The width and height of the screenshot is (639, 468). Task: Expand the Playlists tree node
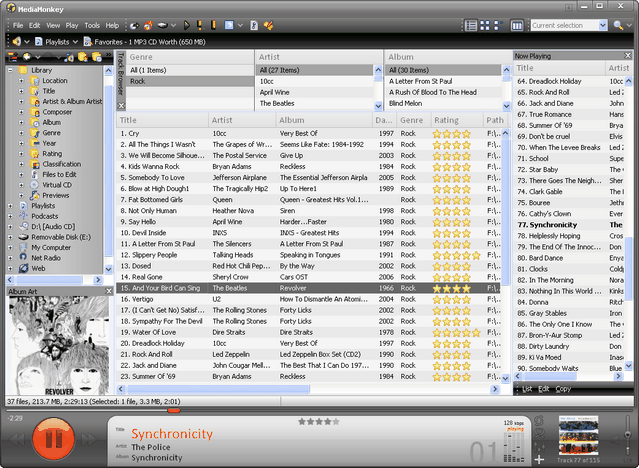point(11,206)
